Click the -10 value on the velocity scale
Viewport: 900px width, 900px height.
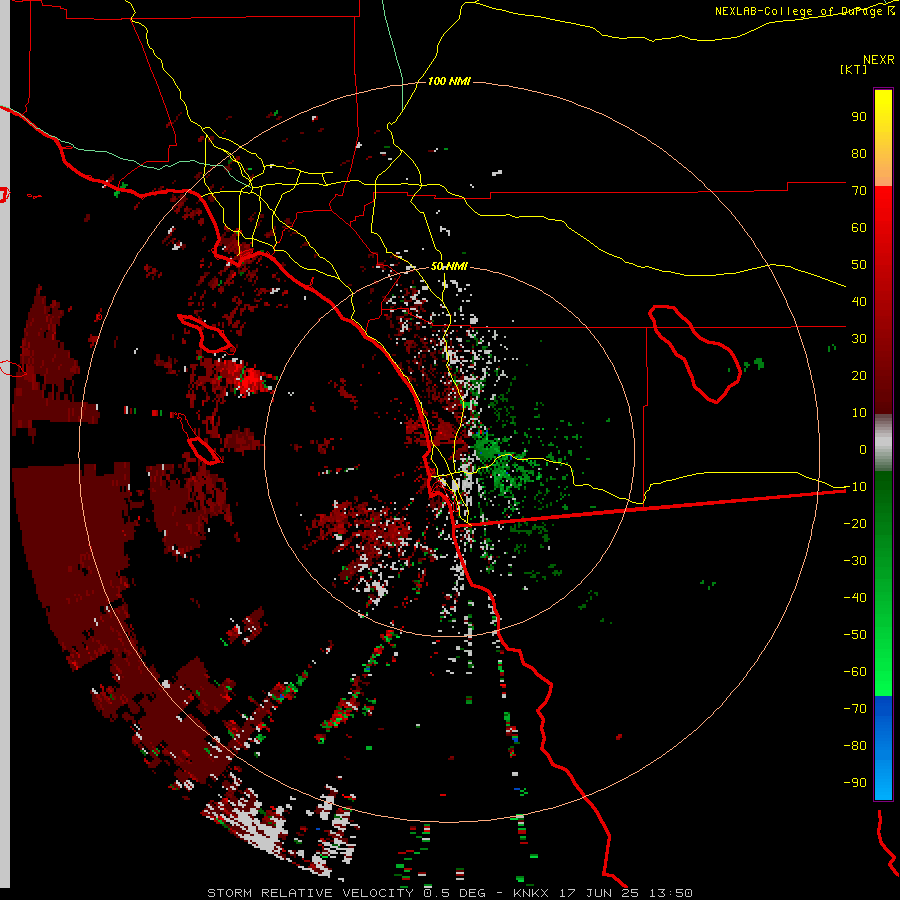tap(855, 487)
